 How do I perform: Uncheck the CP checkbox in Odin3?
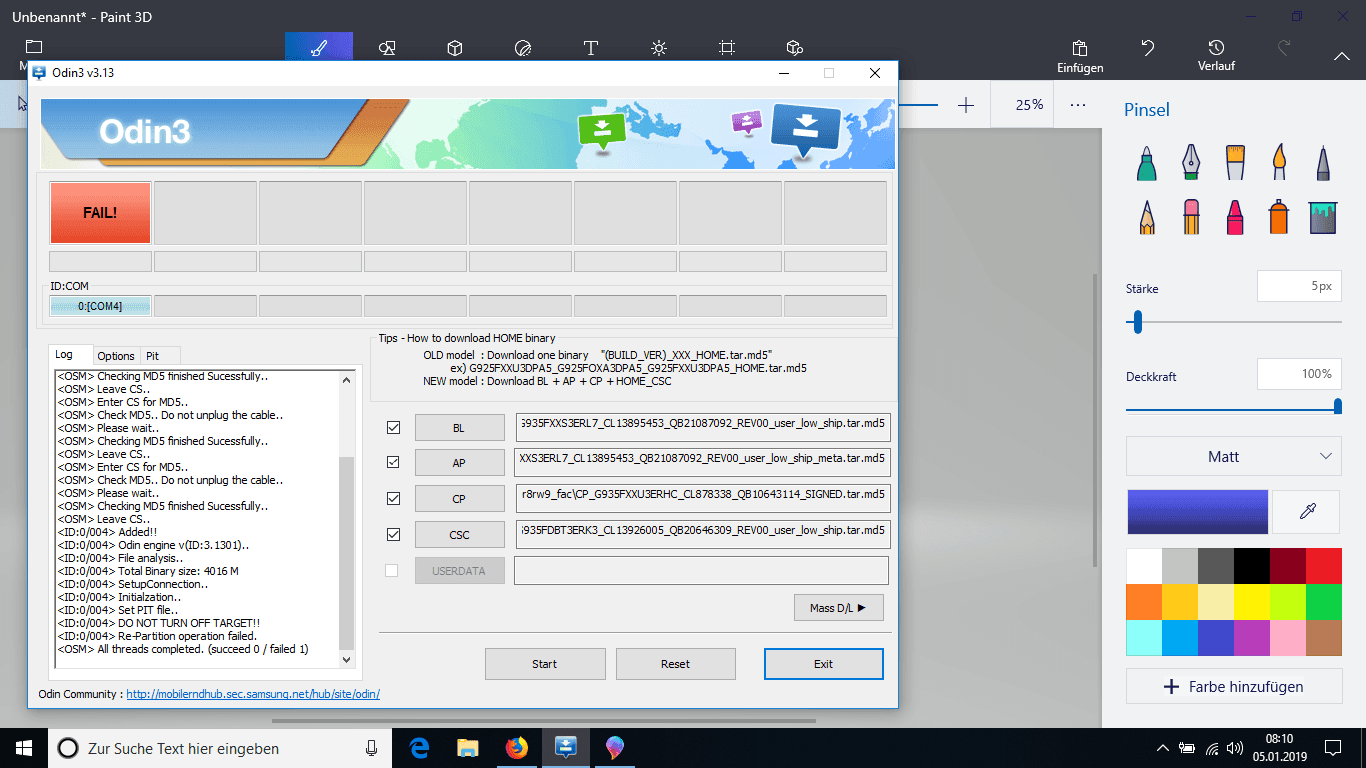393,498
